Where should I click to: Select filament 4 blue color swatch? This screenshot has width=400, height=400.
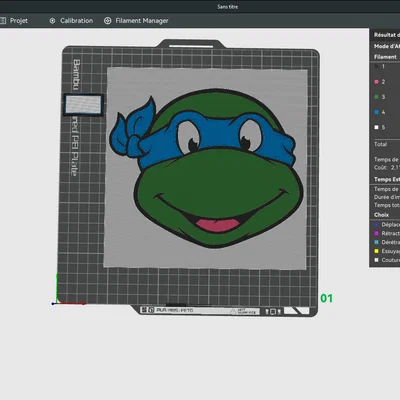(376, 112)
